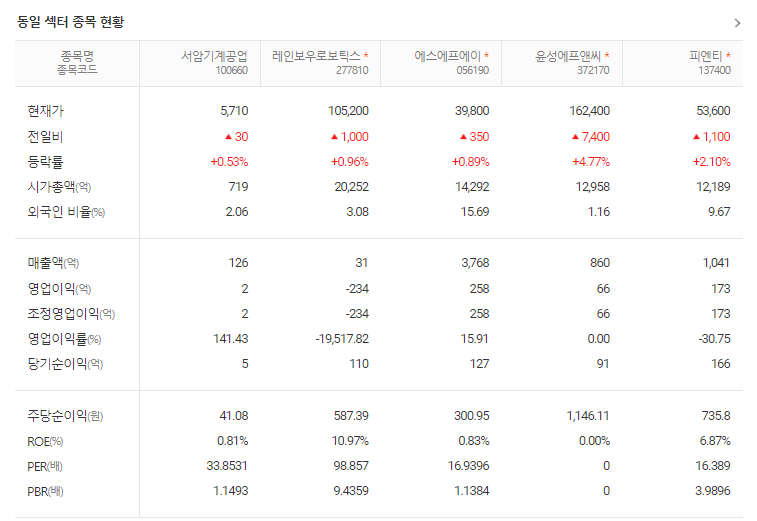Select net income value 166
Screen dimensions: 757x521
tap(721, 364)
